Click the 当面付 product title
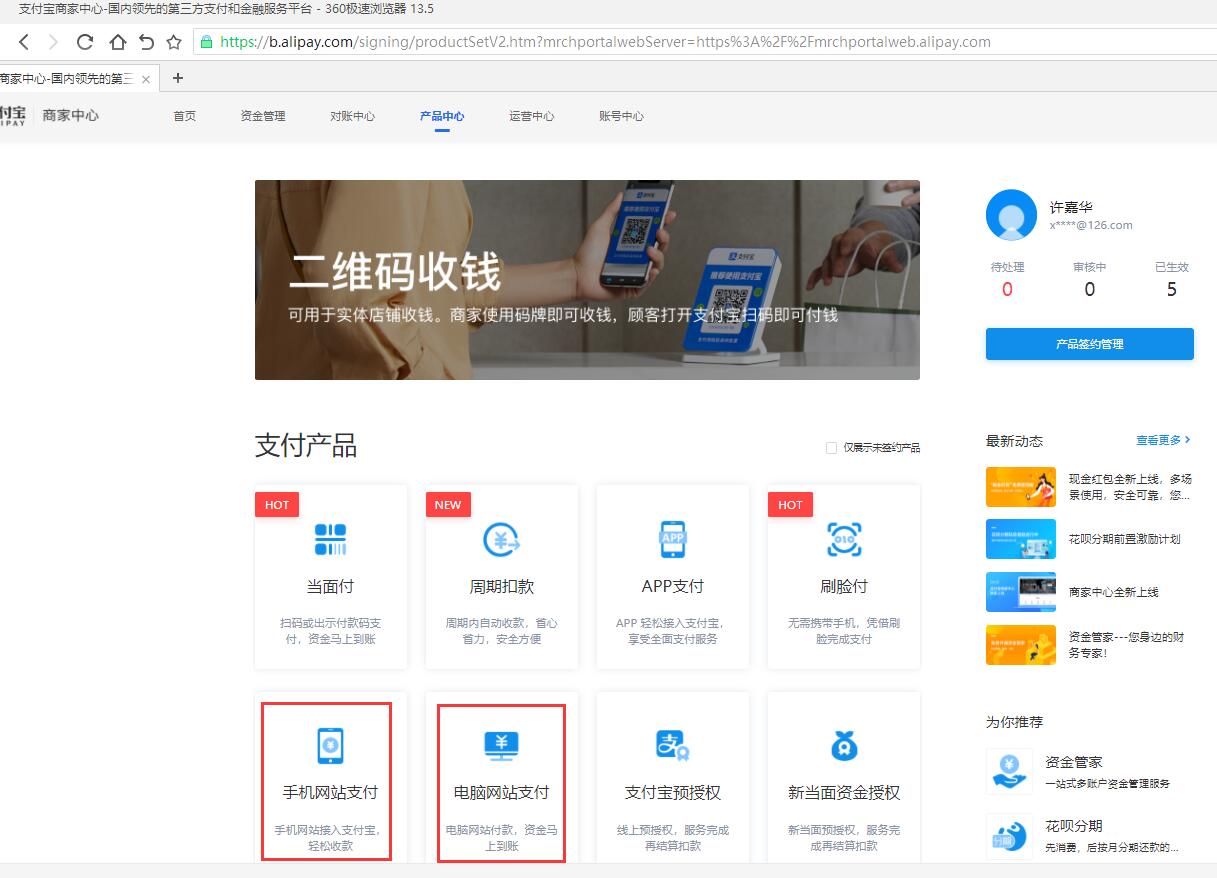1217x878 pixels. point(330,587)
